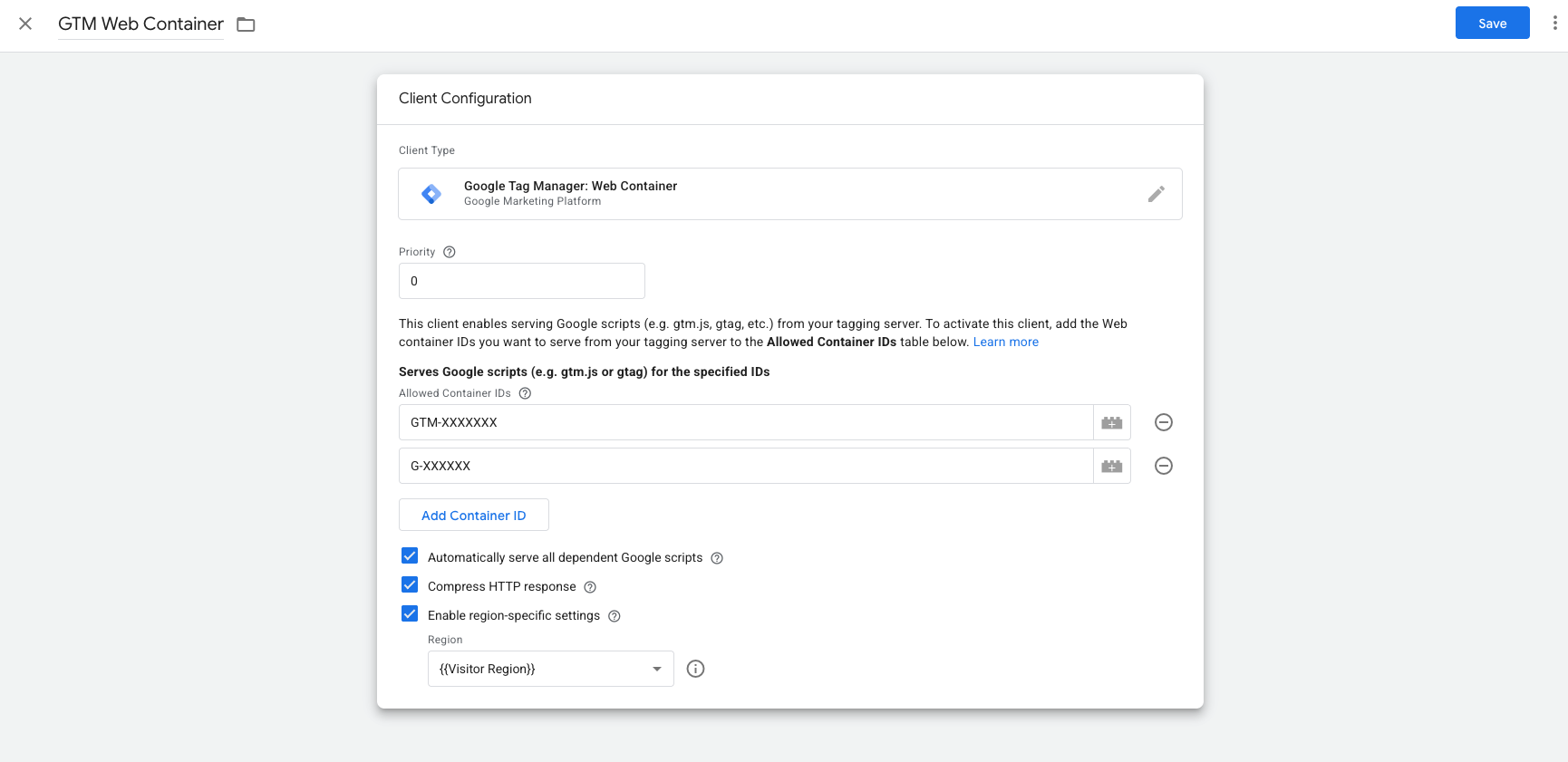Expand the Region dropdown showing Visitor Region
The width and height of the screenshot is (1568, 762).
tap(550, 669)
